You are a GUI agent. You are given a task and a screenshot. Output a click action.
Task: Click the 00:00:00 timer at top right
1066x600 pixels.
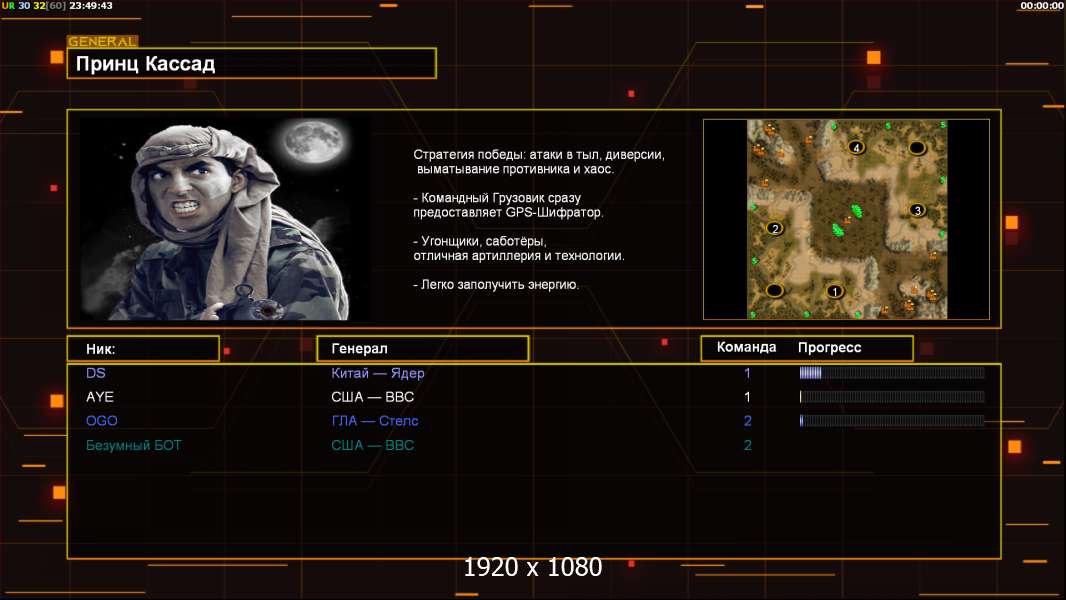(1042, 5)
